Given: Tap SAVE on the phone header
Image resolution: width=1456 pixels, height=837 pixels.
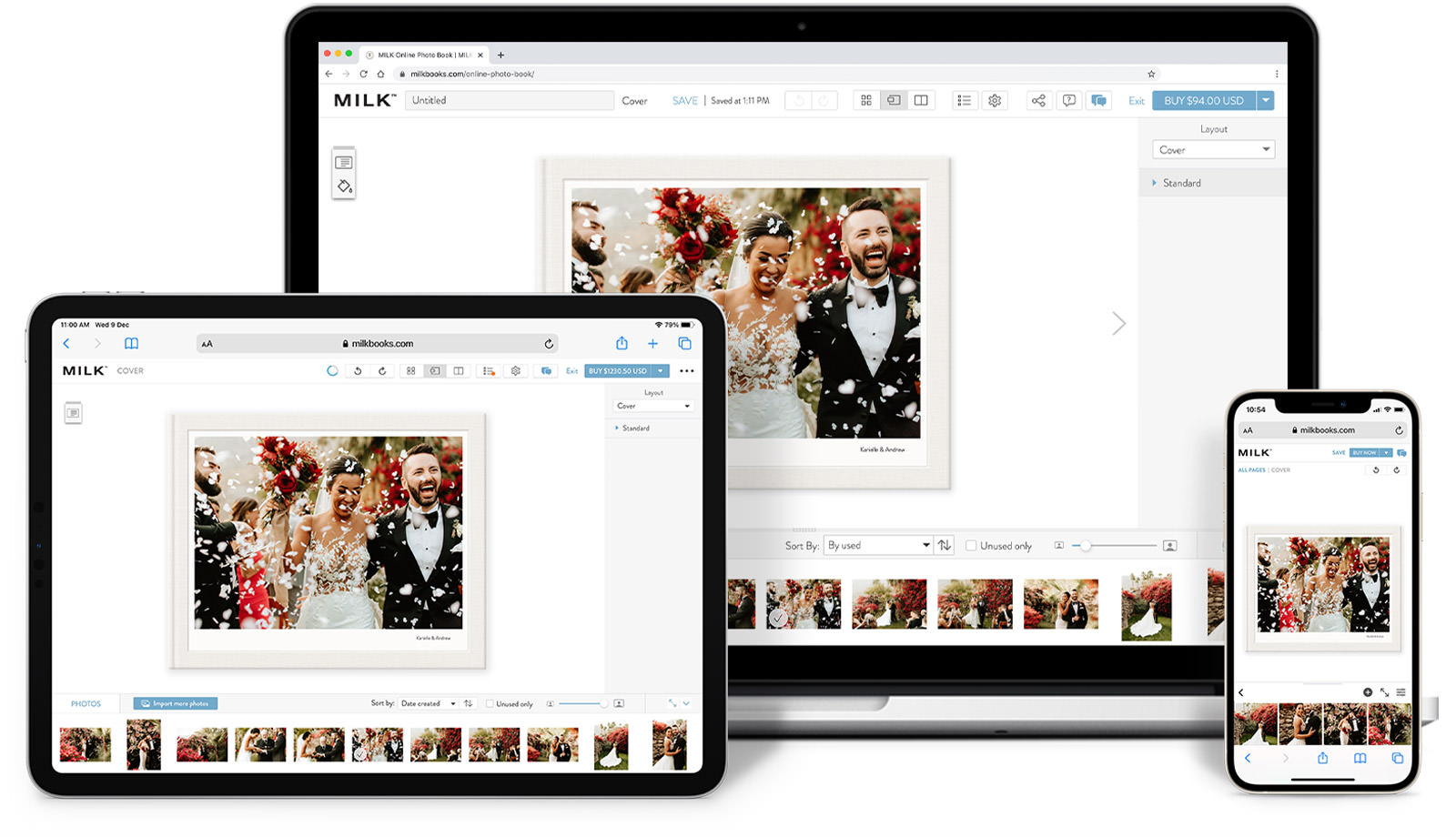Looking at the screenshot, I should pyautogui.click(x=1339, y=452).
